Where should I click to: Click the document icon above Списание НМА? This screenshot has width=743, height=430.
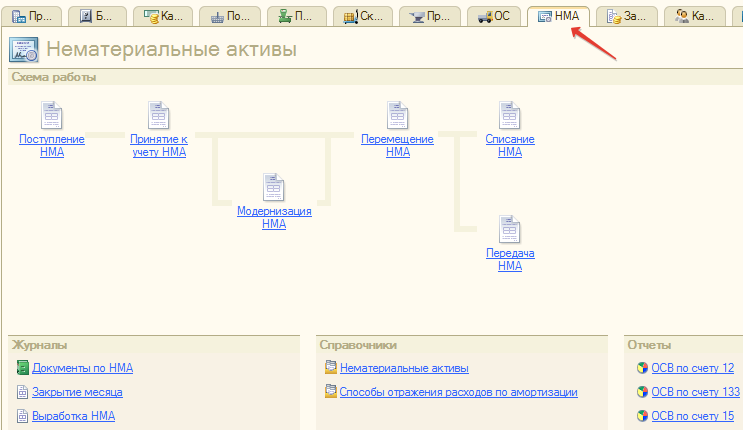[509, 115]
